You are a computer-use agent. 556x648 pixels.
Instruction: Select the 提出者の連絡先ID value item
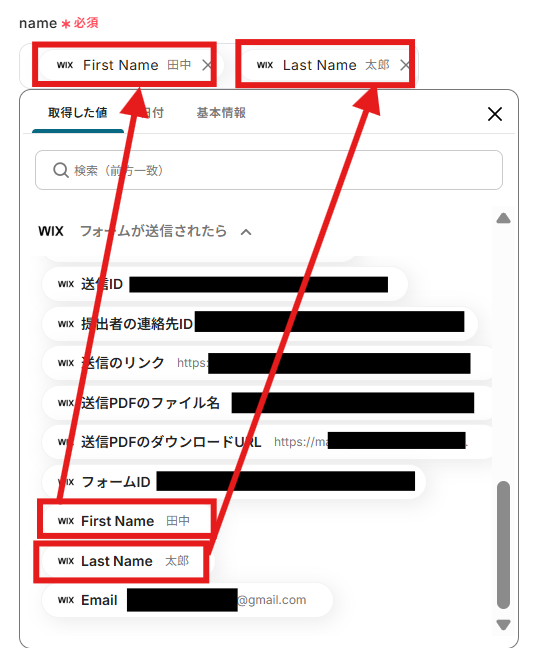pyautogui.click(x=260, y=324)
